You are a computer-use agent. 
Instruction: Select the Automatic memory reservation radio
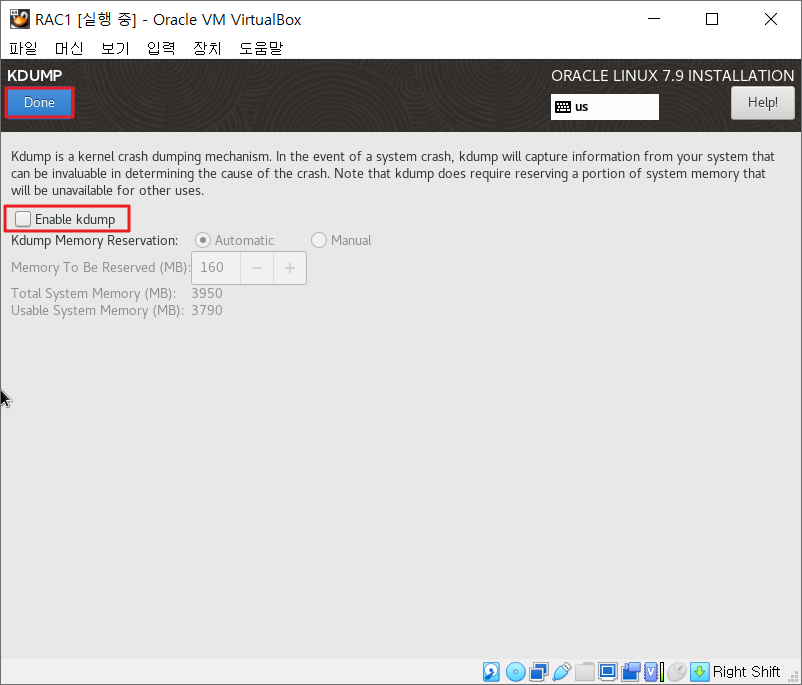[203, 240]
